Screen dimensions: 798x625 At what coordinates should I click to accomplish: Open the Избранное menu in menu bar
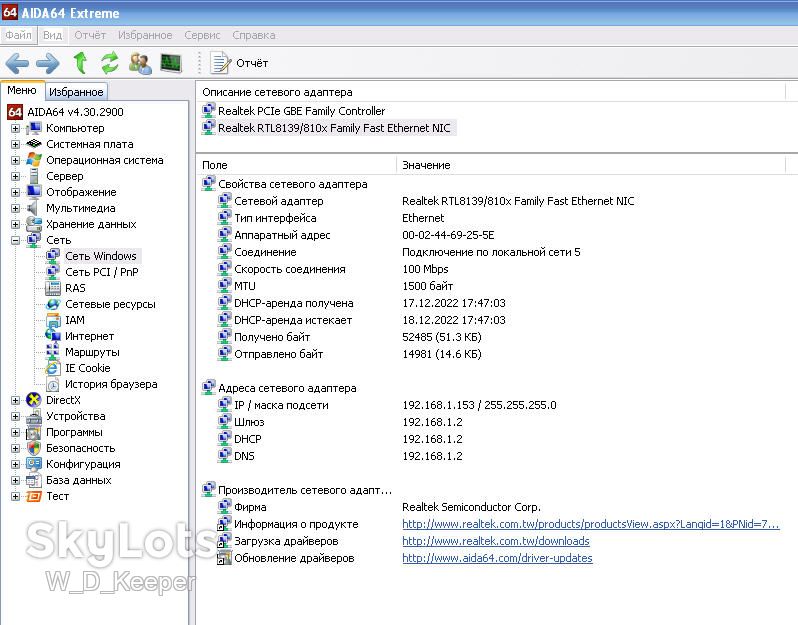click(145, 35)
